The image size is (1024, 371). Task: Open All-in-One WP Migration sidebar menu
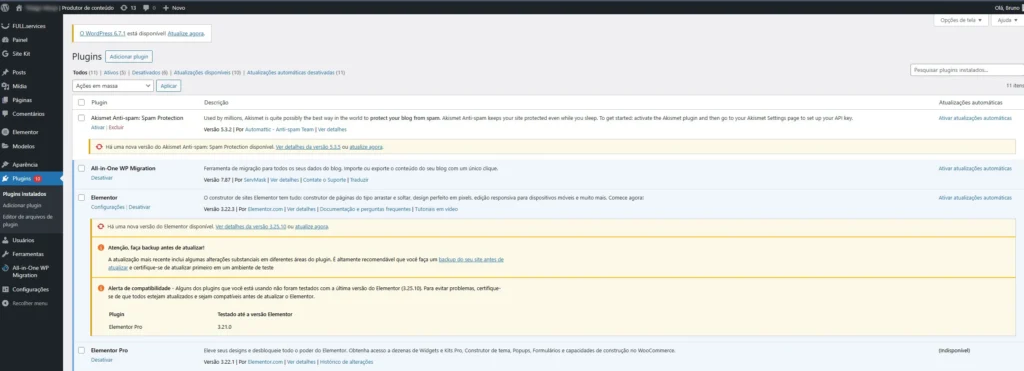click(x=31, y=271)
